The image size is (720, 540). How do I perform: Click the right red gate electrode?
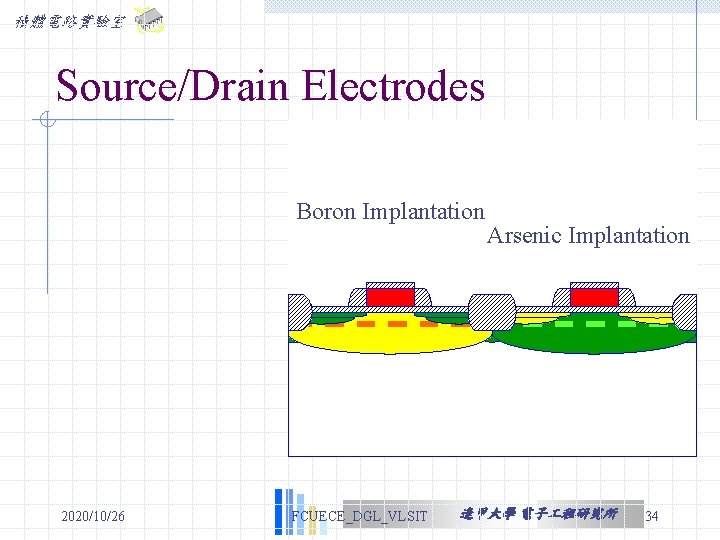pyautogui.click(x=594, y=298)
